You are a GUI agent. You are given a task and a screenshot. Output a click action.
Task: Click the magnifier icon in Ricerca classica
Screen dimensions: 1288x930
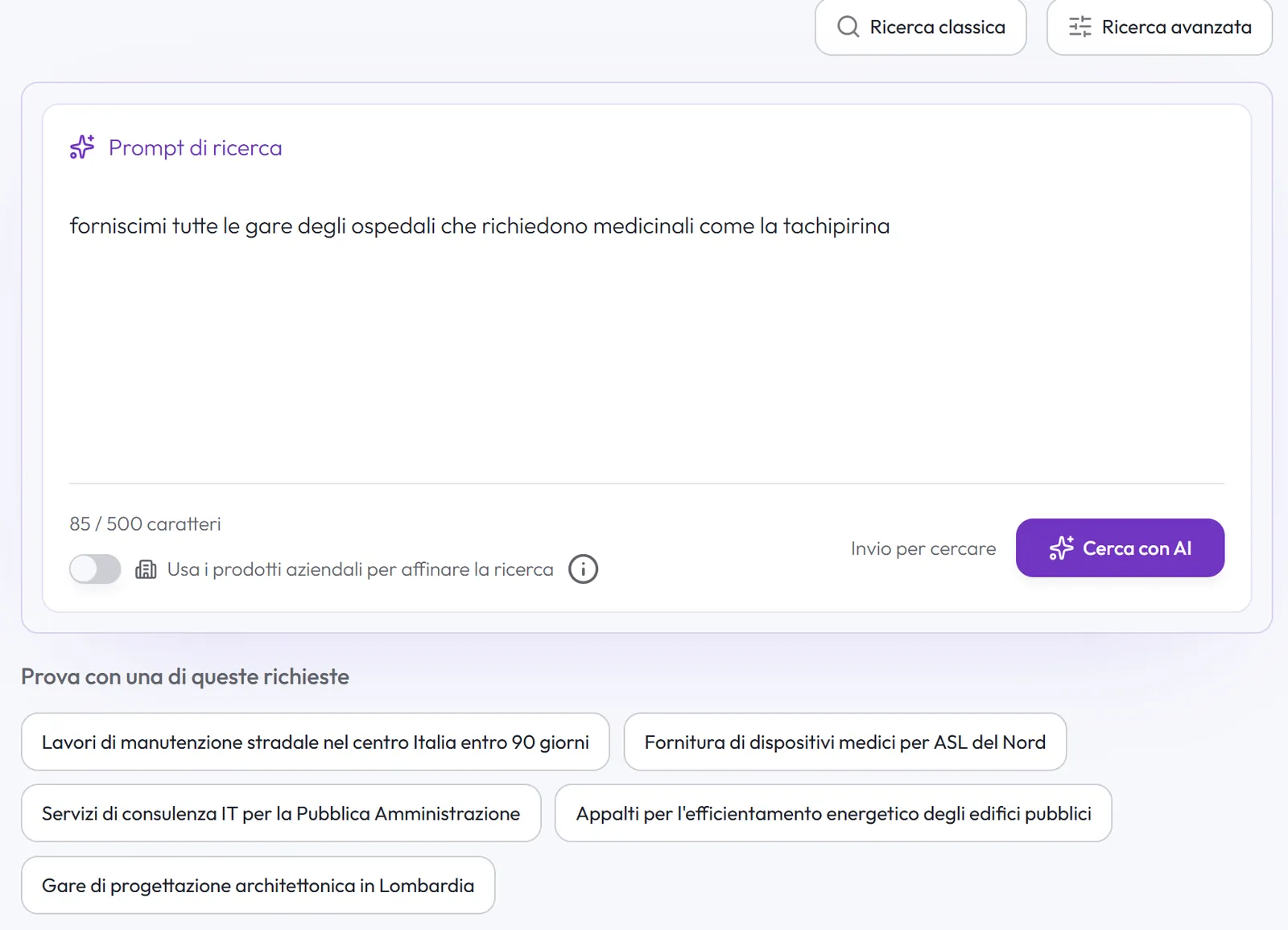click(x=848, y=27)
